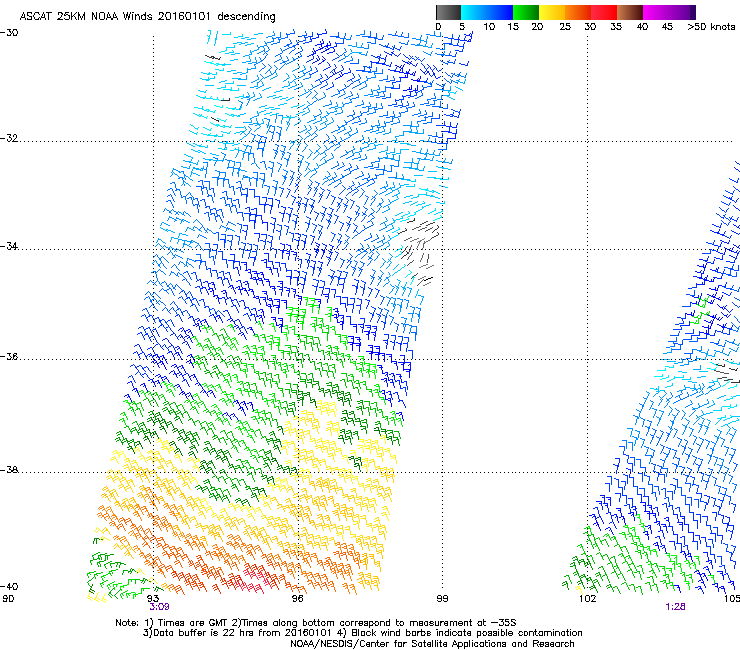Image resolution: width=740 pixels, height=650 pixels.
Task: Click the '93' longitude axis label
Action: (153, 599)
